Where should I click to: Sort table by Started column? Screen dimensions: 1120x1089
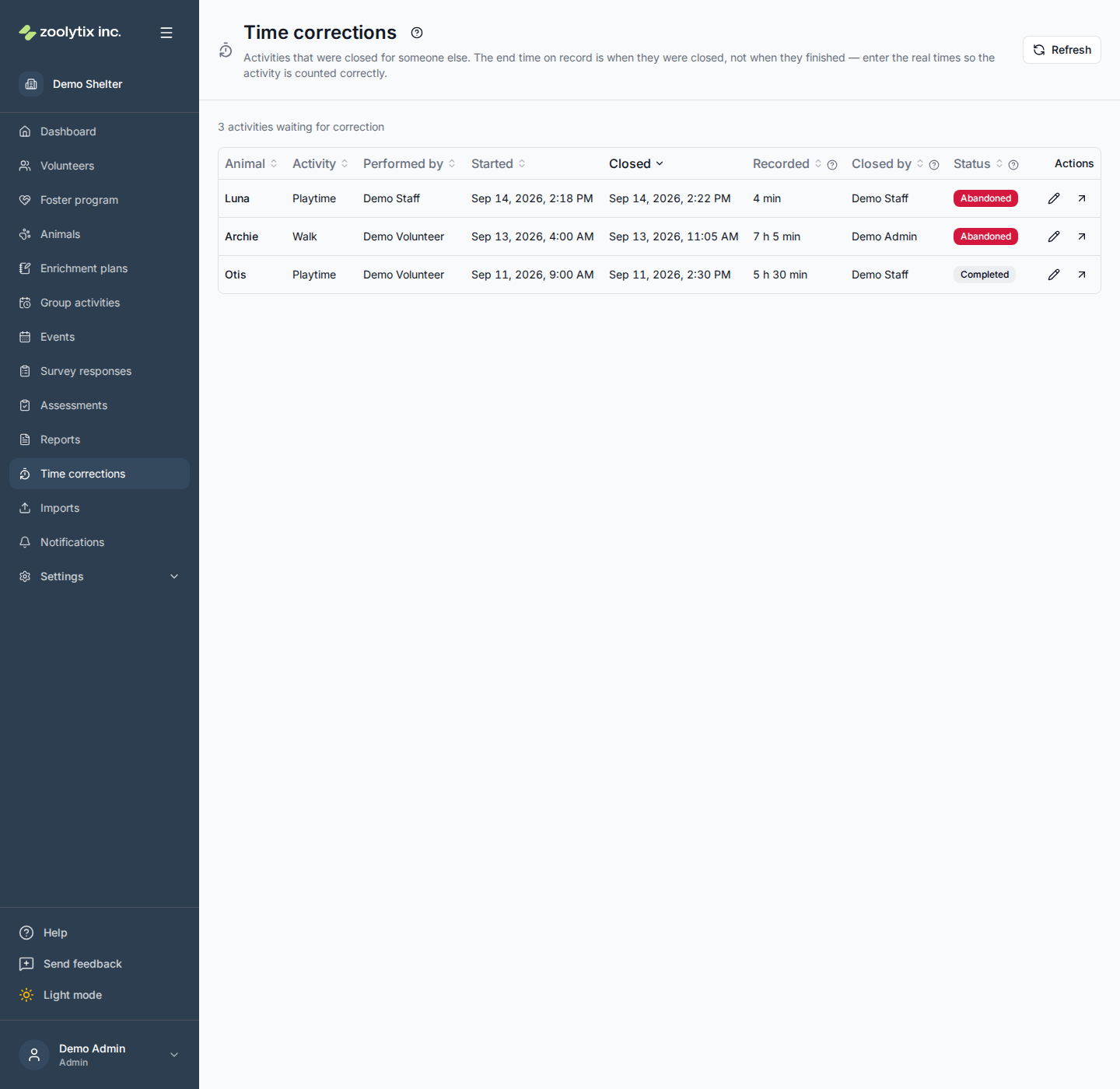(499, 163)
